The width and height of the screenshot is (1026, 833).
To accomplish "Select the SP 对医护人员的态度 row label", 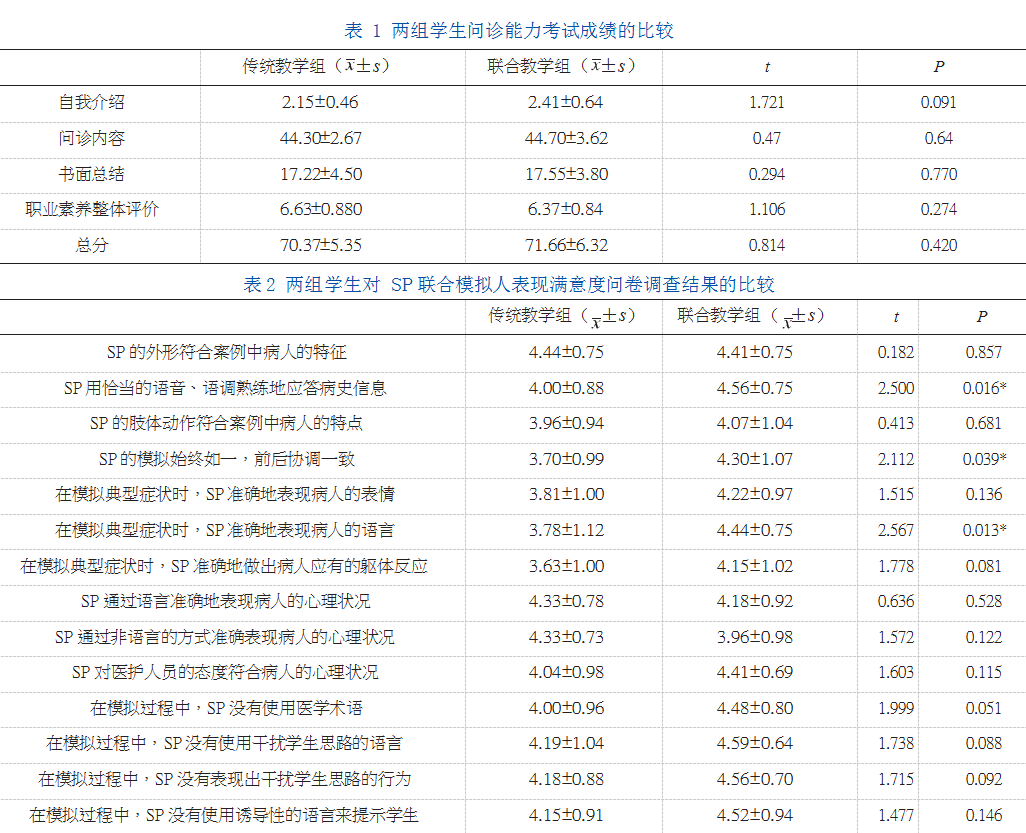I will pyautogui.click(x=225, y=672).
